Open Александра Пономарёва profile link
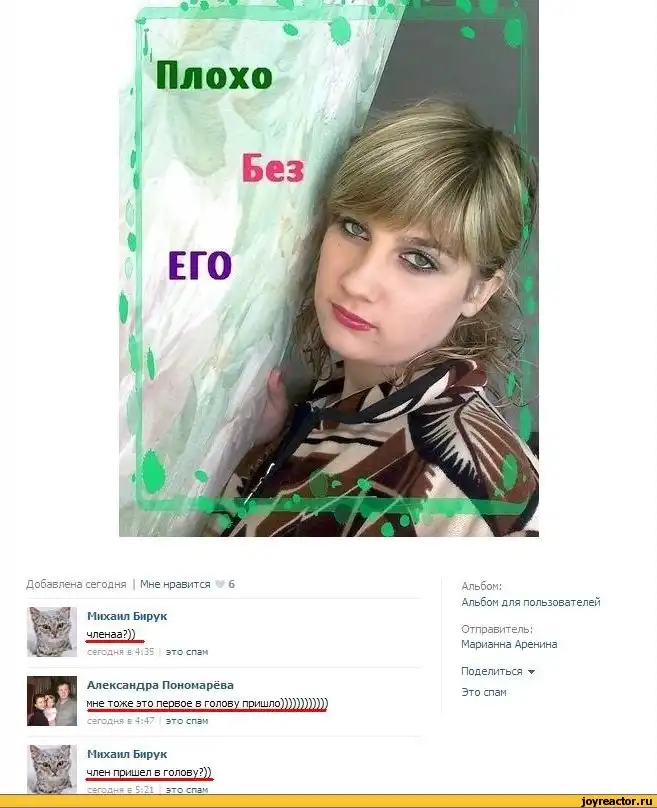657x808 pixels. [x=160, y=685]
